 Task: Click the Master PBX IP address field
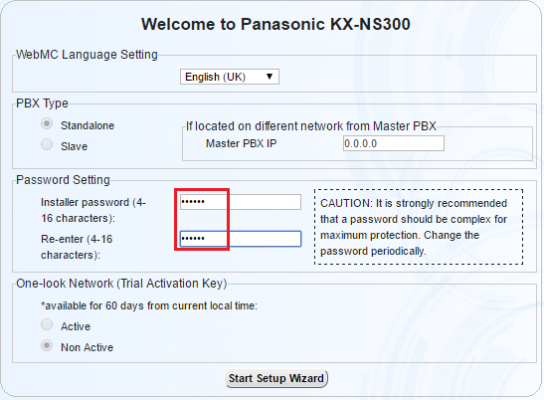(x=393, y=143)
